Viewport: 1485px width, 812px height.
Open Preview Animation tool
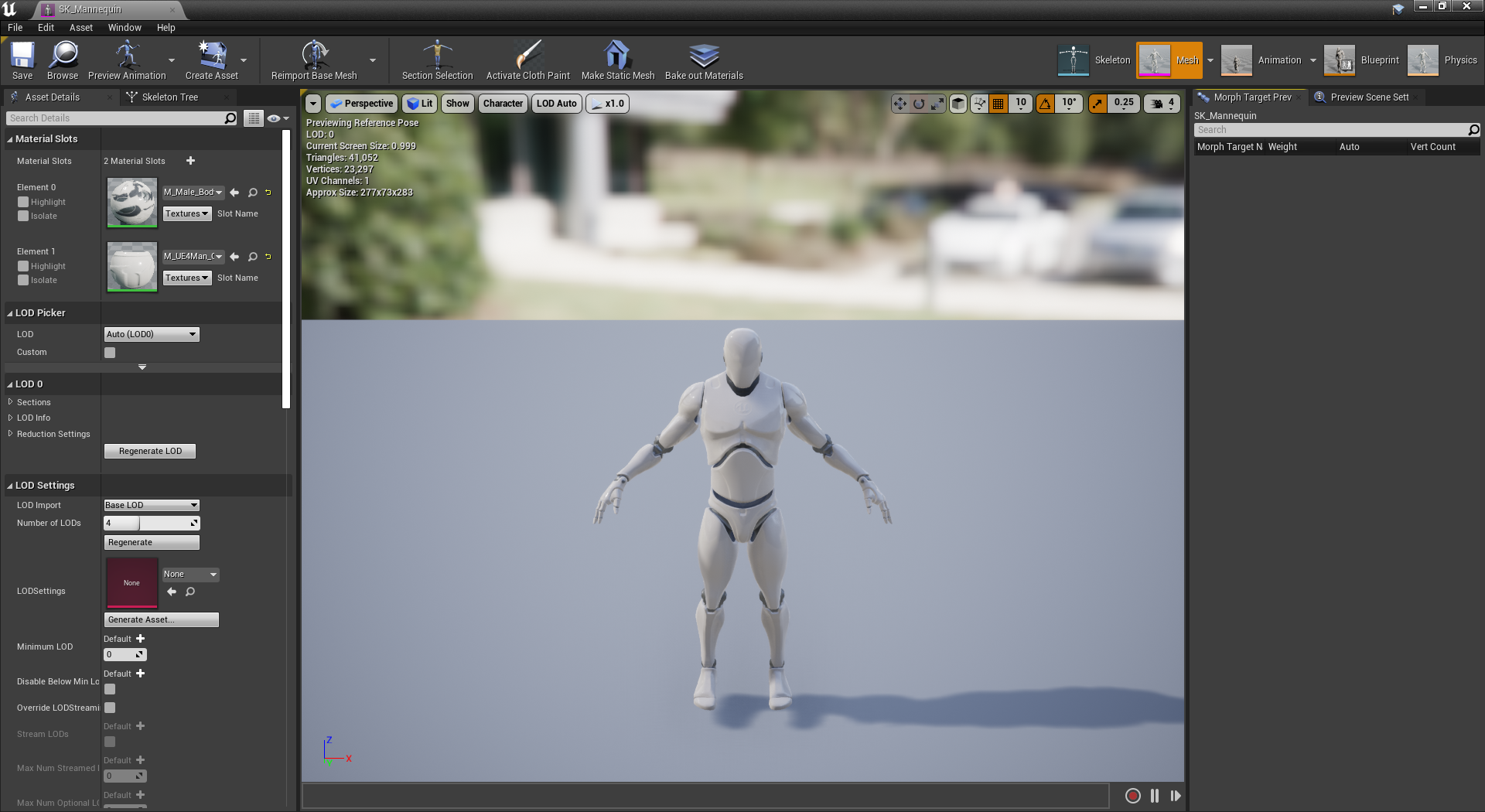pyautogui.click(x=127, y=60)
